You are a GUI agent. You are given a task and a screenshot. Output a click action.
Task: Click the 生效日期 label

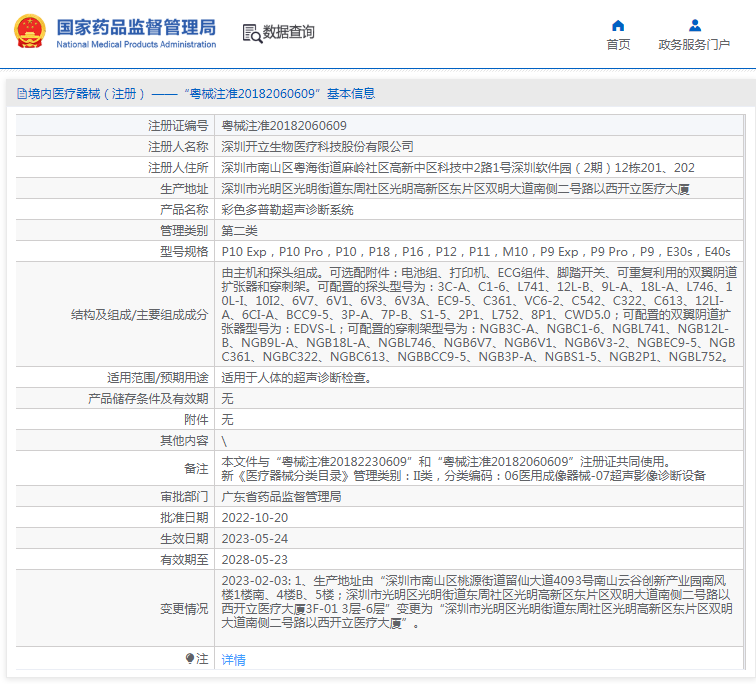coord(184,538)
